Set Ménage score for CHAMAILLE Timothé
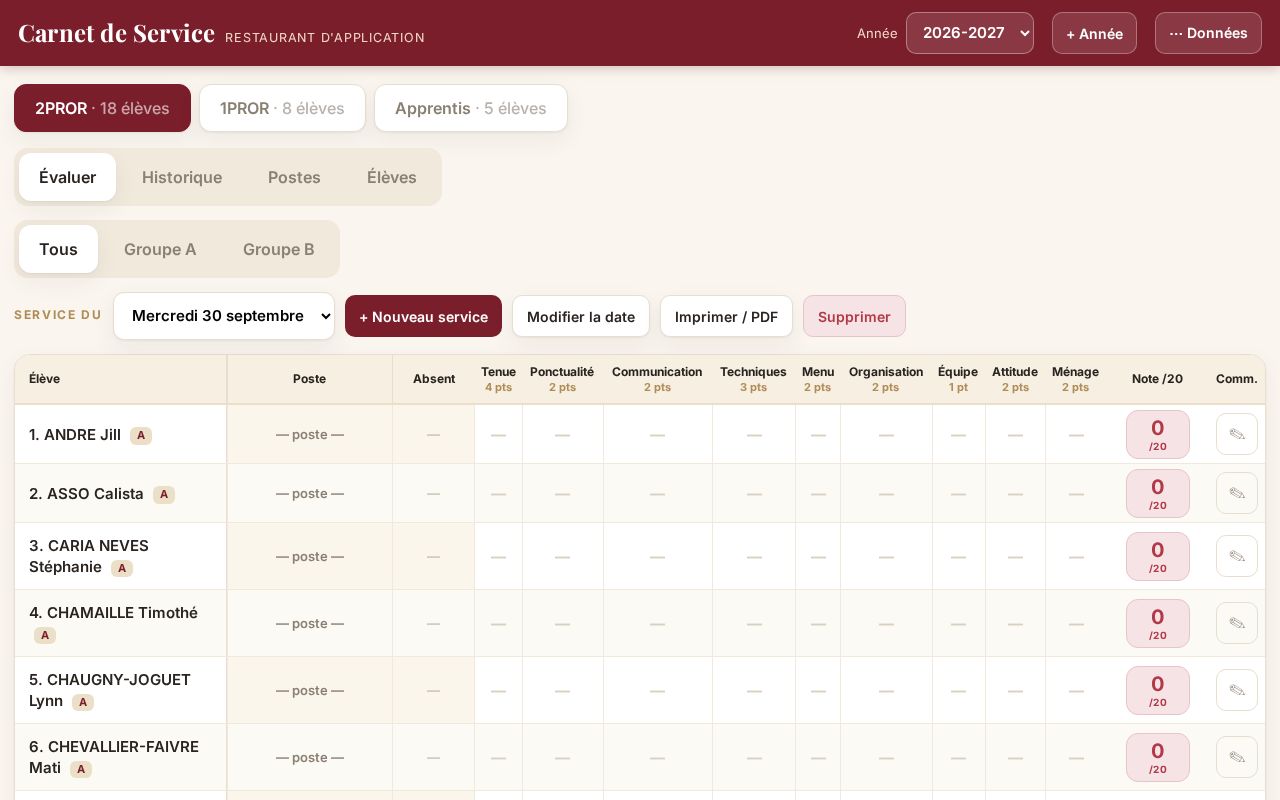This screenshot has height=800, width=1280. (1076, 623)
